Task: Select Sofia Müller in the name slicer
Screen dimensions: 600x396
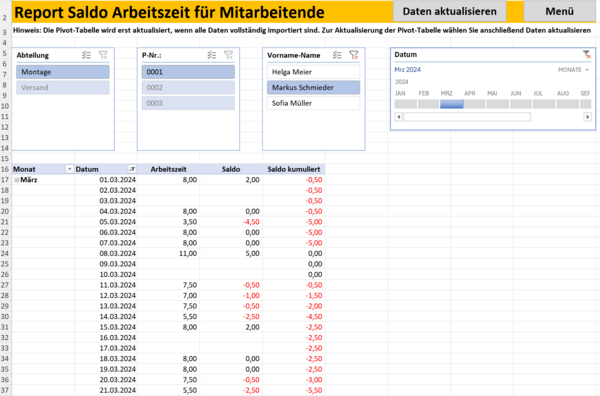Action: click(x=313, y=103)
